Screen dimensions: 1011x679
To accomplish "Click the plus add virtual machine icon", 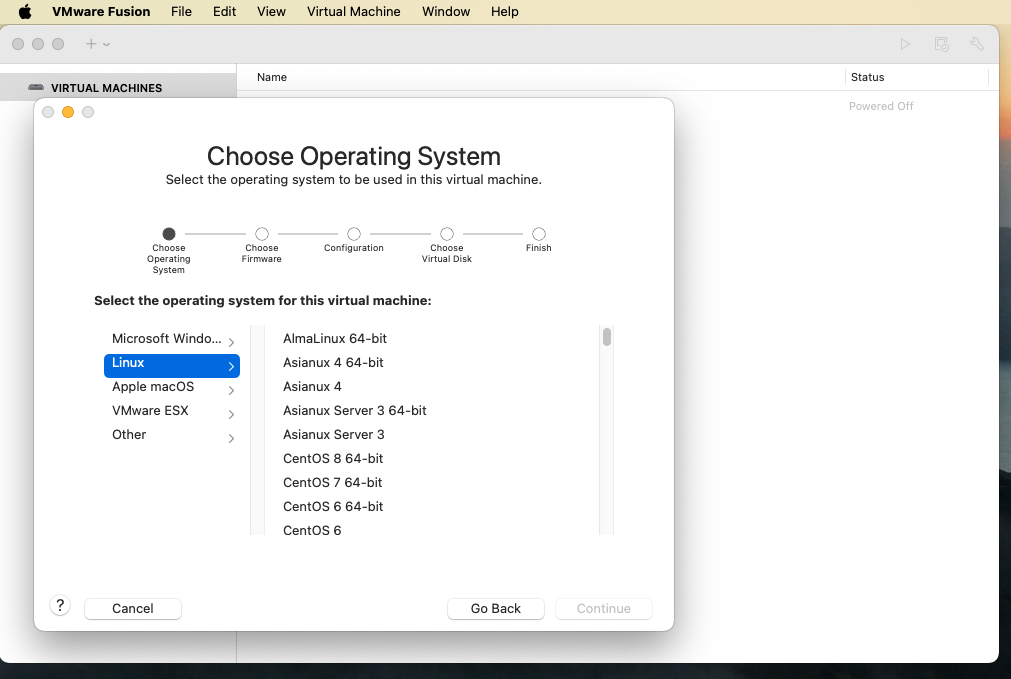I will pos(91,44).
